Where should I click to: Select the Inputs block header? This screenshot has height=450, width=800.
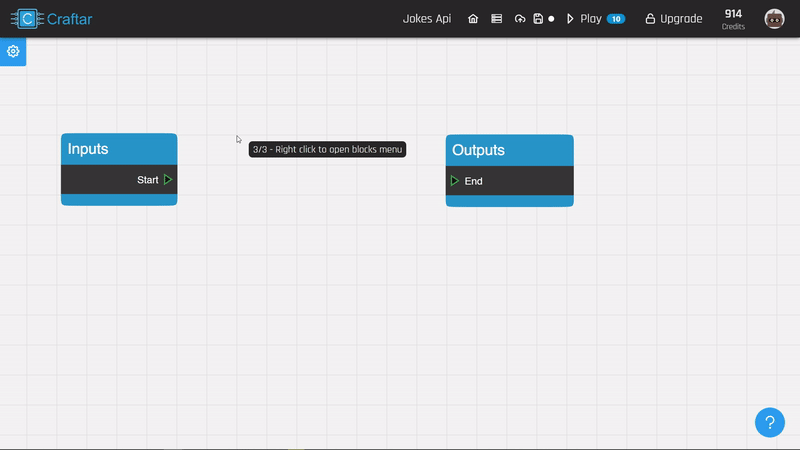pyautogui.click(x=119, y=149)
